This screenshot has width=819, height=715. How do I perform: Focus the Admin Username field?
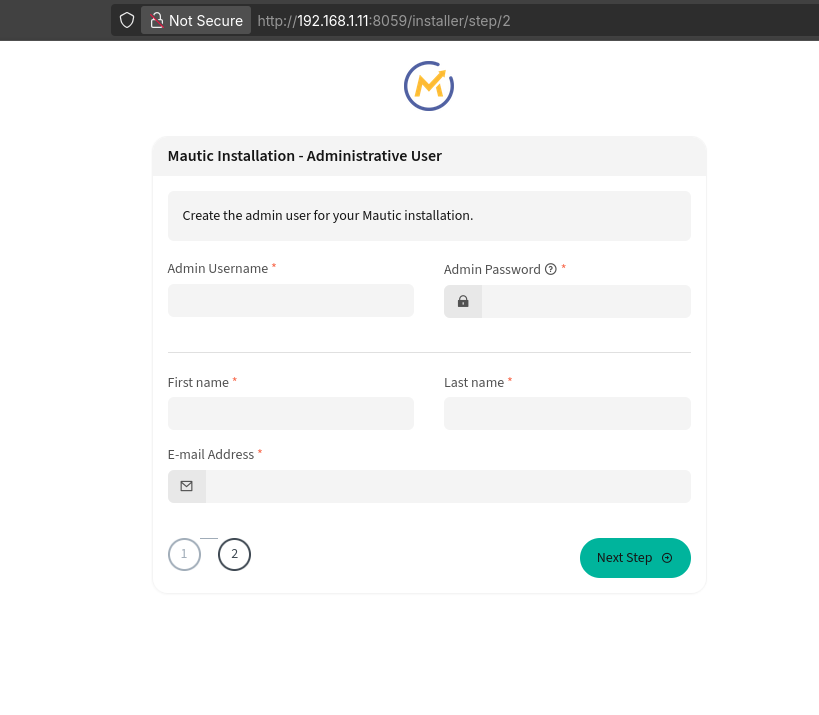pyautogui.click(x=290, y=301)
